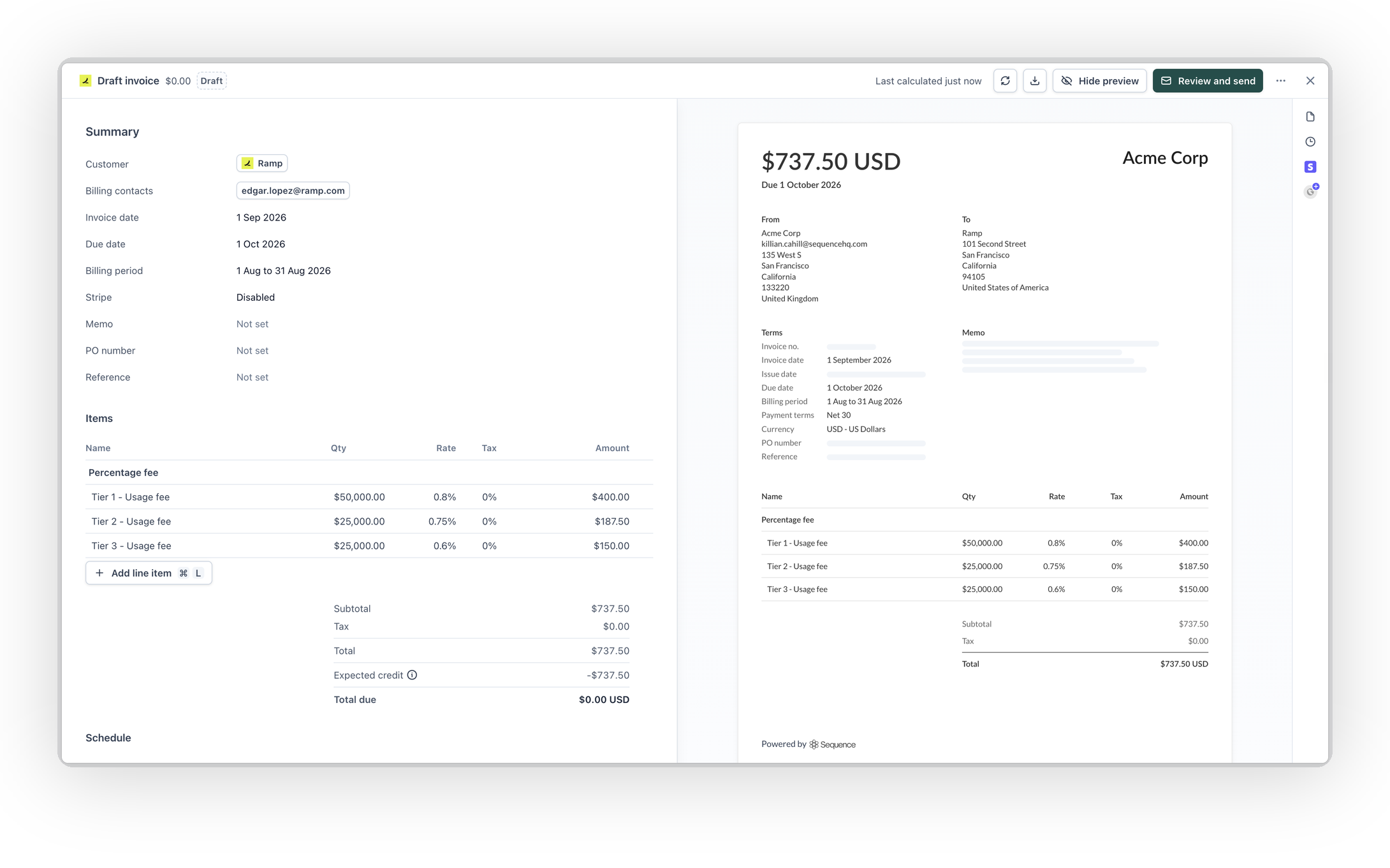
Task: Click the Subtotal $737.50 value in Items
Action: [610, 609]
